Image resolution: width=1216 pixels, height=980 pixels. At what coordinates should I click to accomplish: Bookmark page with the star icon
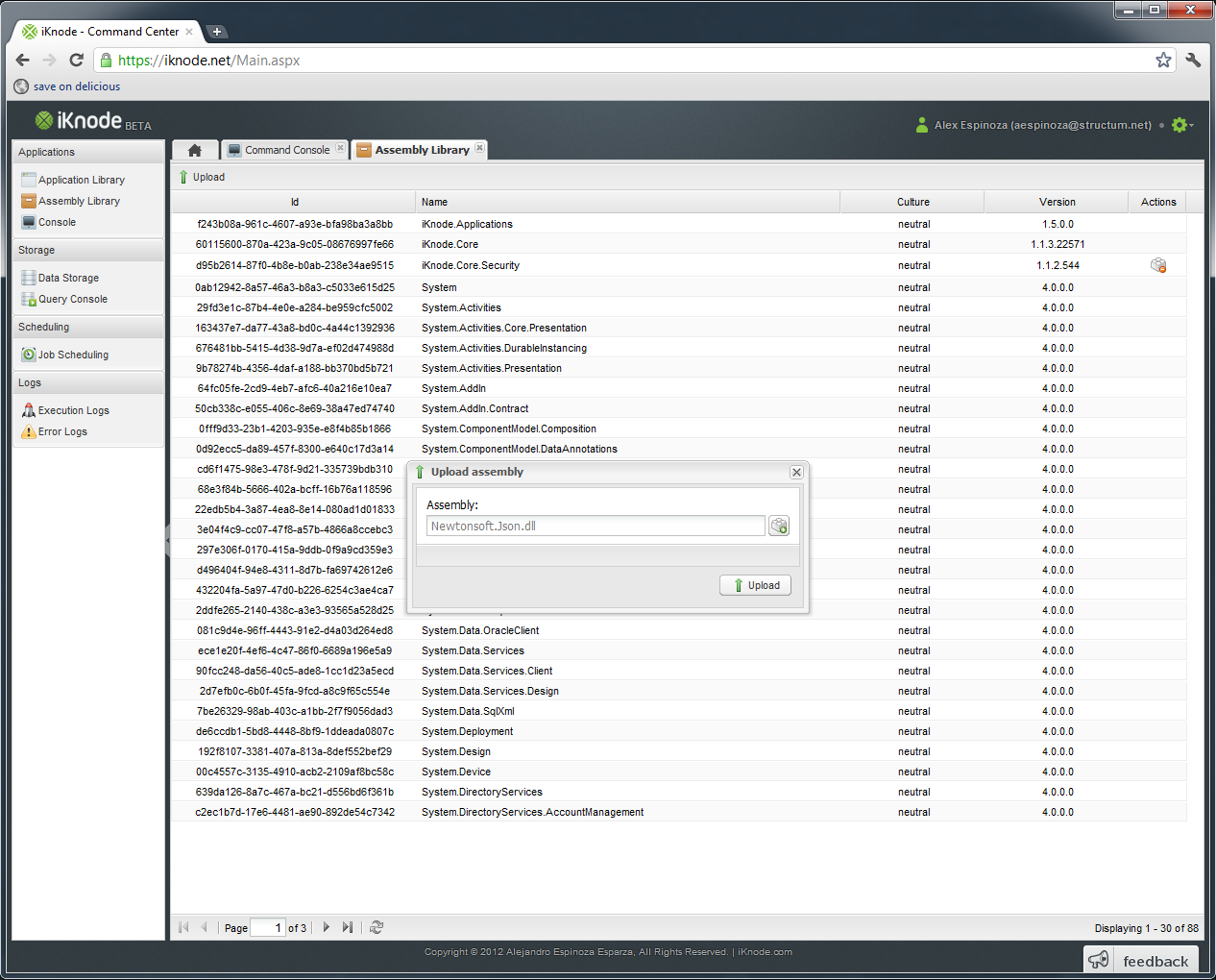click(1163, 61)
